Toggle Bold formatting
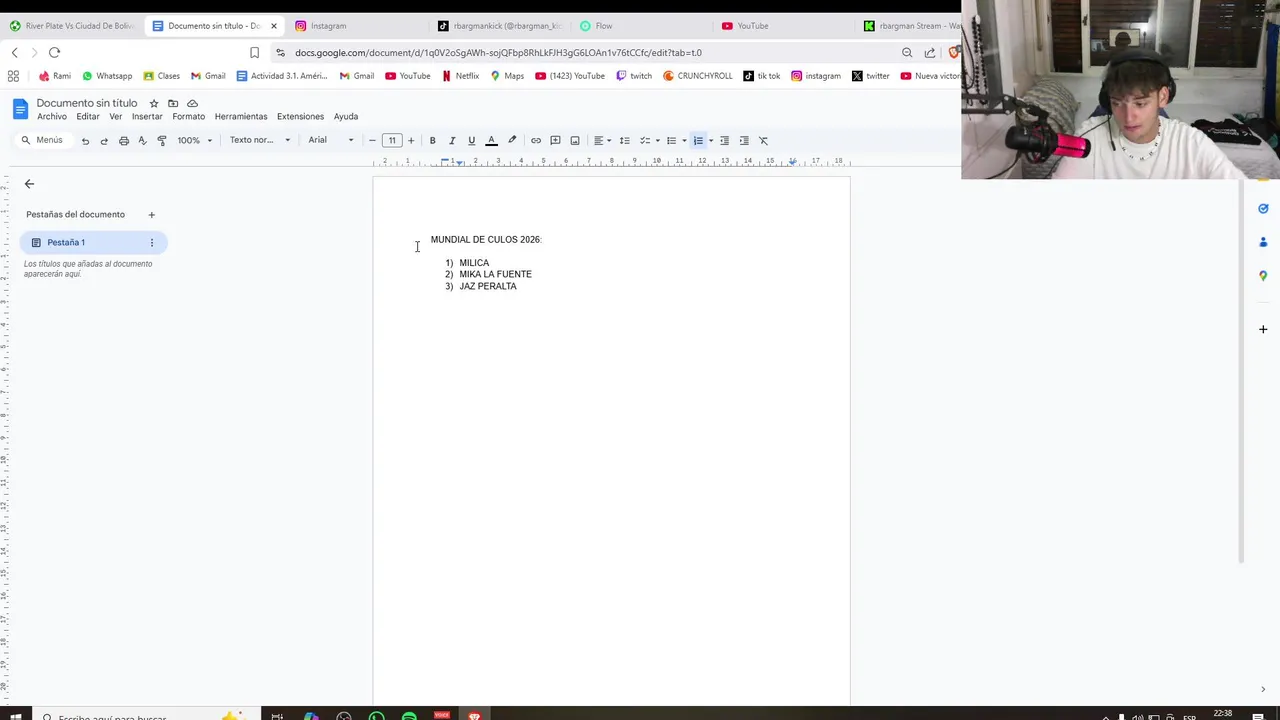This screenshot has height=720, width=1280. [x=432, y=141]
